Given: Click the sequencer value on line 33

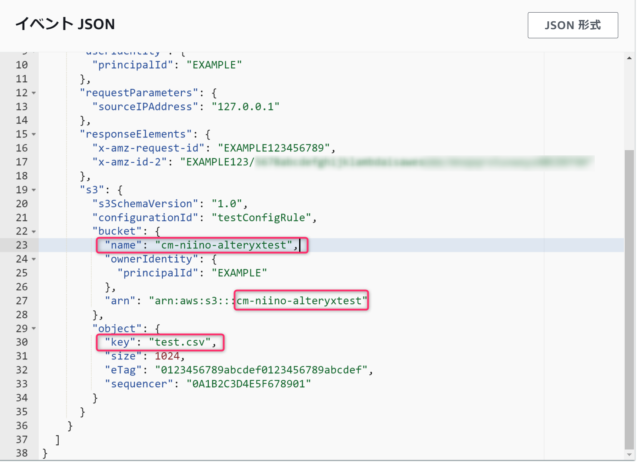Looking at the screenshot, I should tap(249, 384).
